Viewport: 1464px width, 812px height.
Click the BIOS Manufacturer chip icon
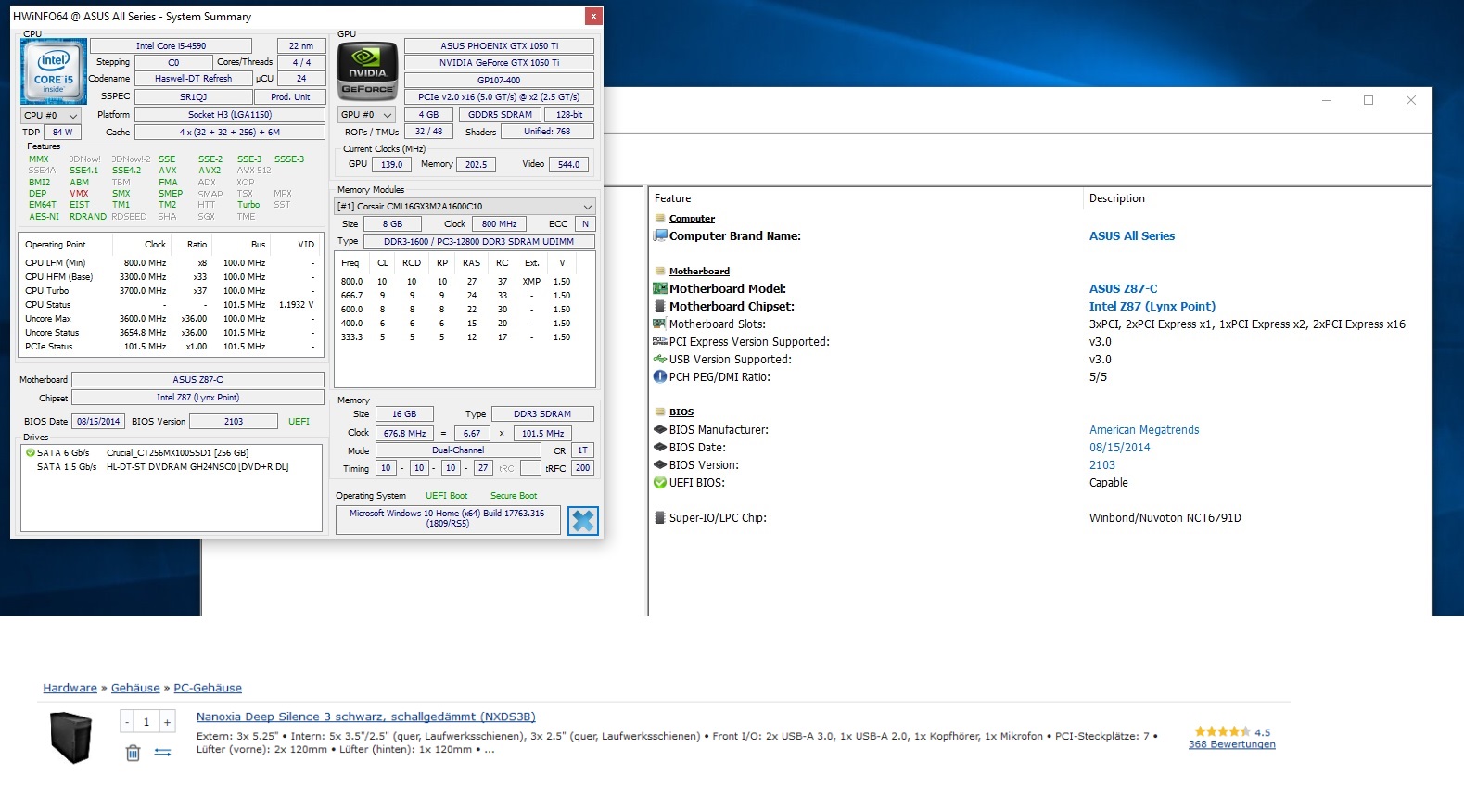[x=660, y=429]
